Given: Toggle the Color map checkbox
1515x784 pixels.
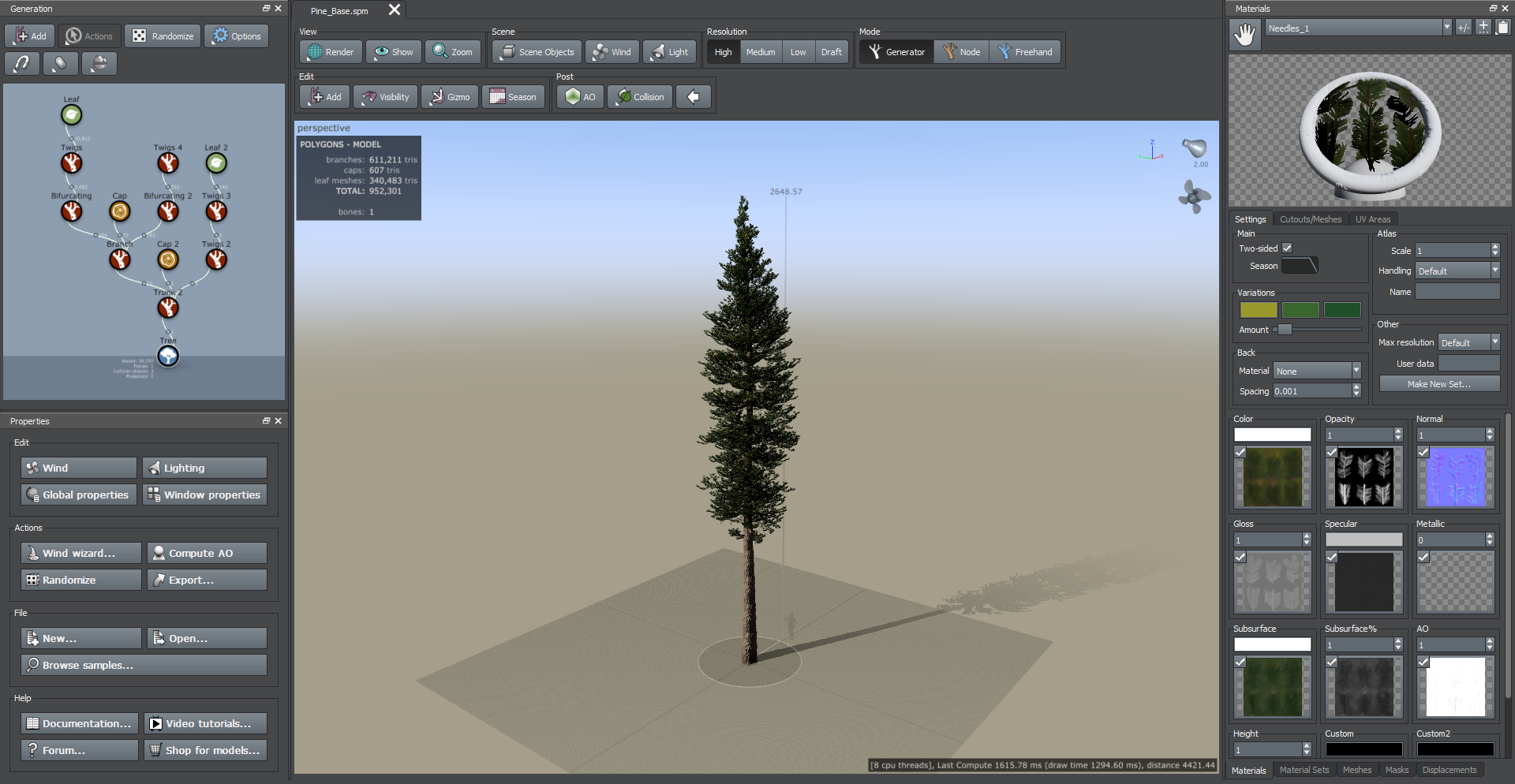Looking at the screenshot, I should coord(1240,452).
